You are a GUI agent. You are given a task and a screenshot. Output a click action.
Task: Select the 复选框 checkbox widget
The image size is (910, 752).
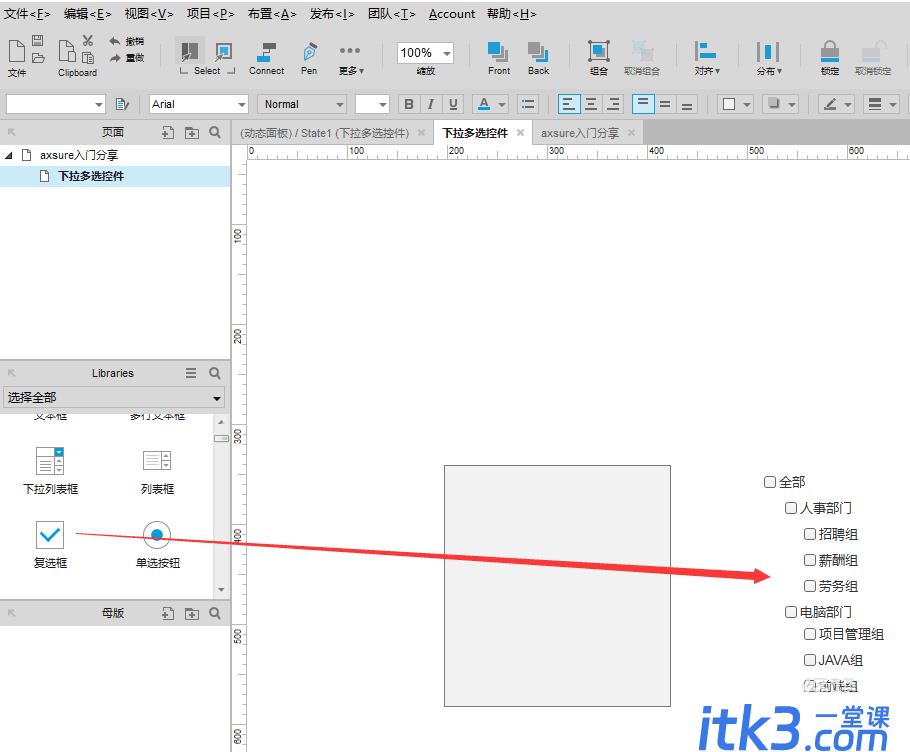pos(50,545)
